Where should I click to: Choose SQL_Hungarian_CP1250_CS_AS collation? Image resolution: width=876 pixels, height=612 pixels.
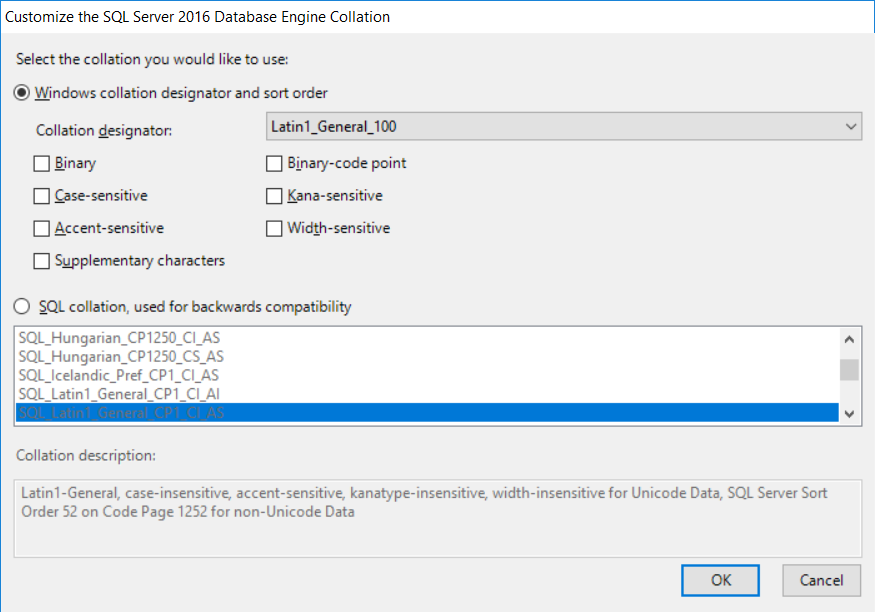click(427, 357)
